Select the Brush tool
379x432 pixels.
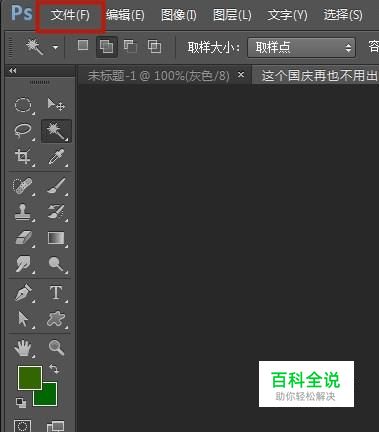point(56,186)
